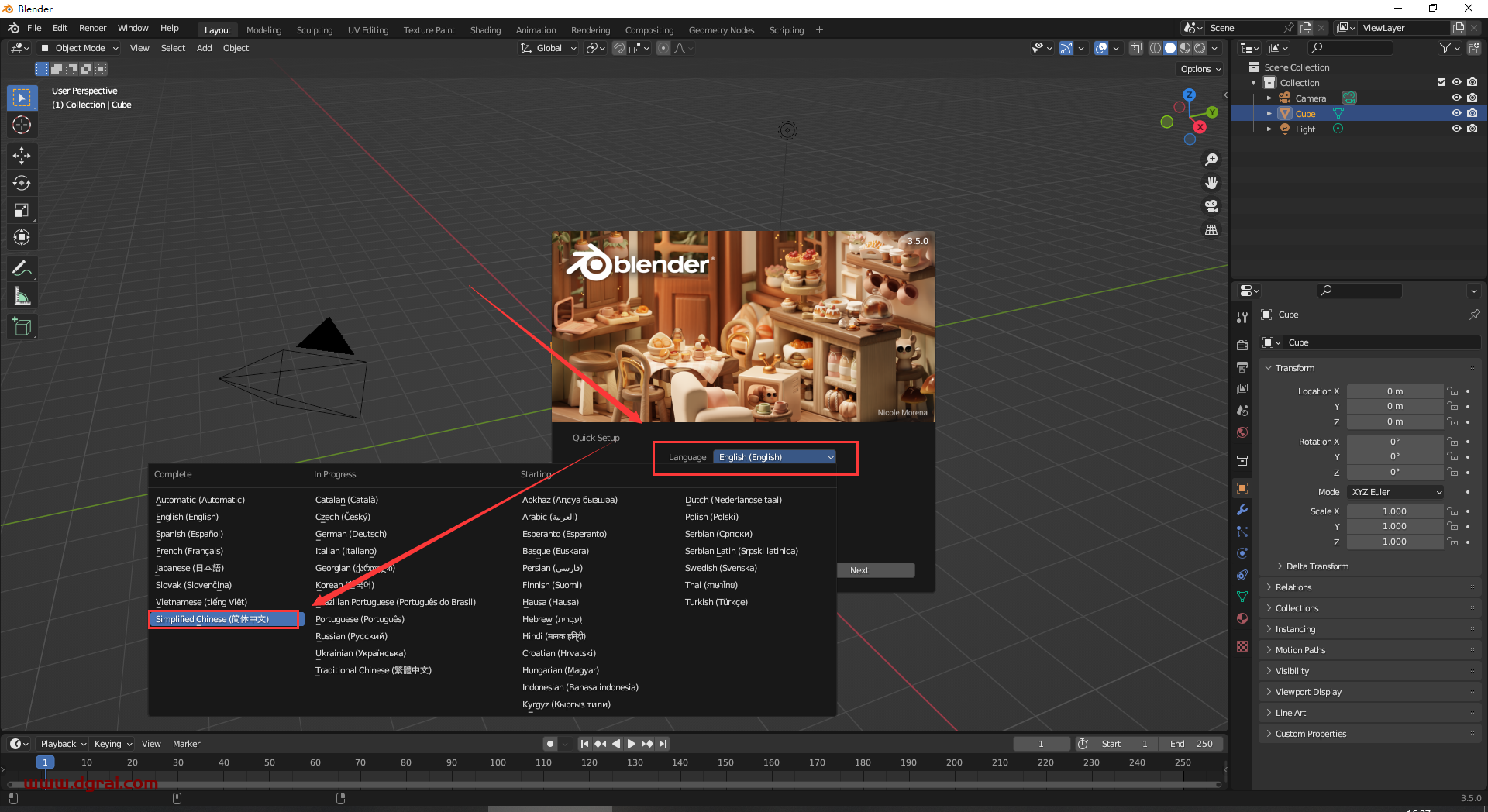Select the Measure tool
This screenshot has width=1488, height=812.
pyautogui.click(x=22, y=296)
